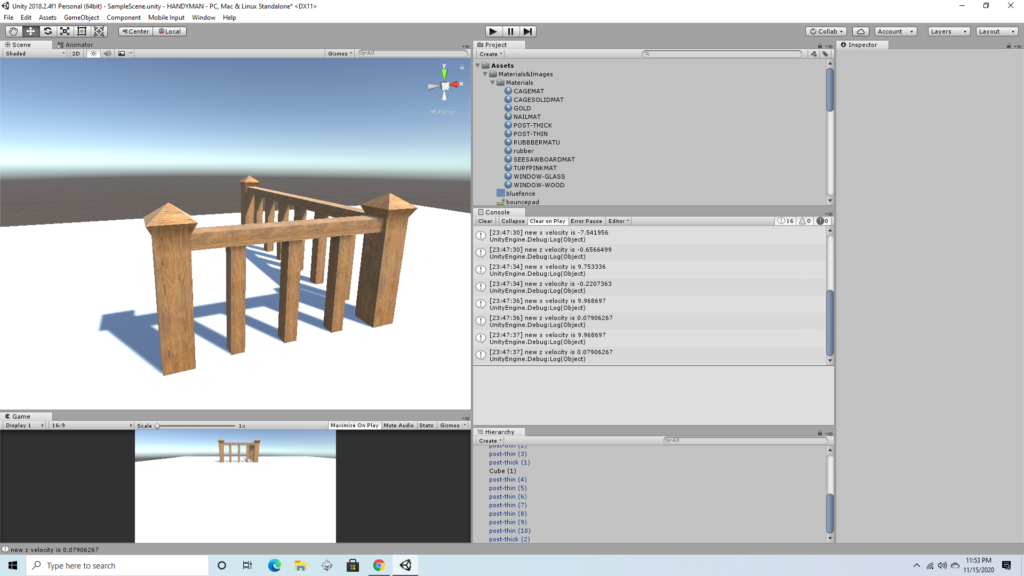
Task: Toggle 2D mode in Scene view
Action: tap(75, 53)
